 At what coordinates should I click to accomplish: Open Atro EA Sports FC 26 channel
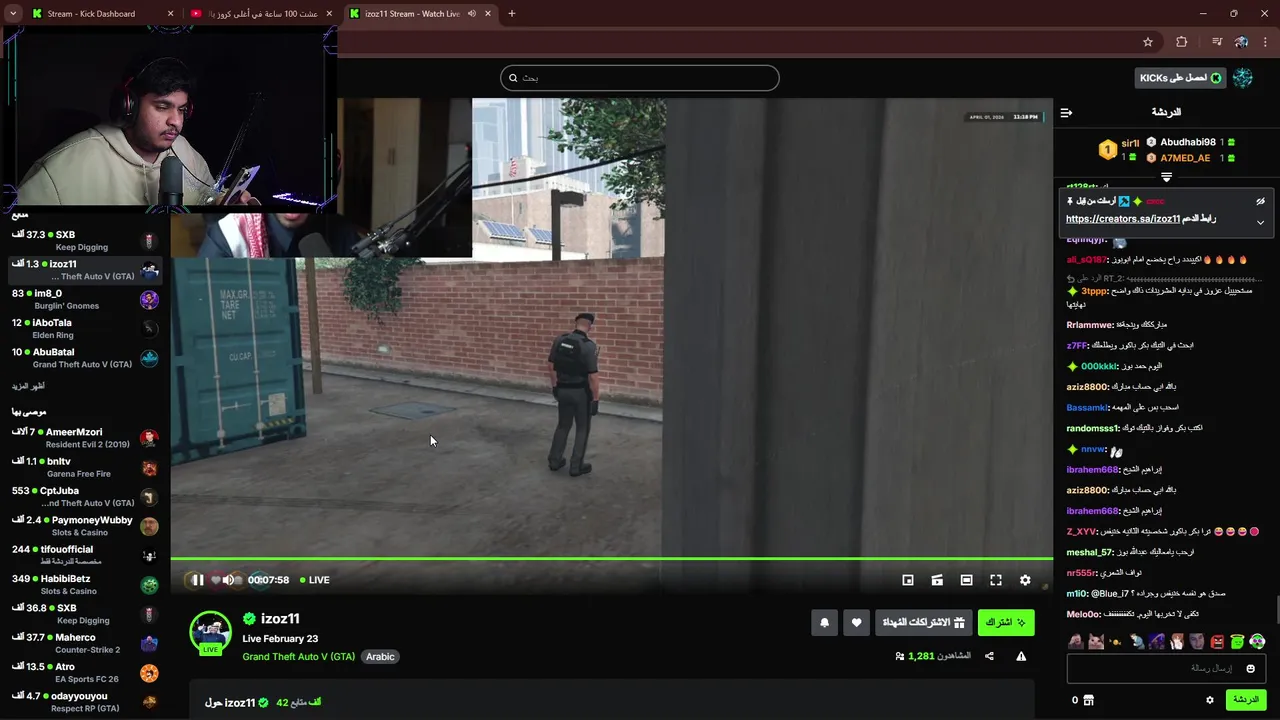pyautogui.click(x=85, y=672)
